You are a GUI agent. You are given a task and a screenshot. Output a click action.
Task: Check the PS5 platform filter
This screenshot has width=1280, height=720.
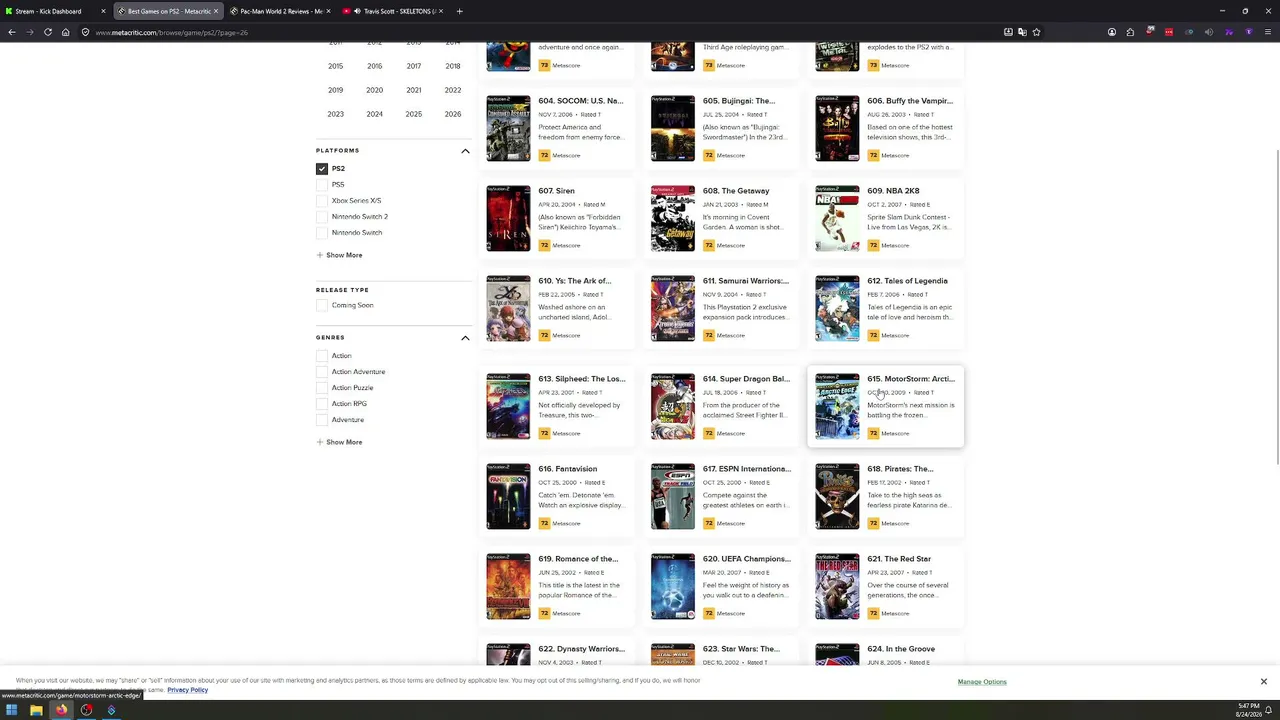point(322,185)
